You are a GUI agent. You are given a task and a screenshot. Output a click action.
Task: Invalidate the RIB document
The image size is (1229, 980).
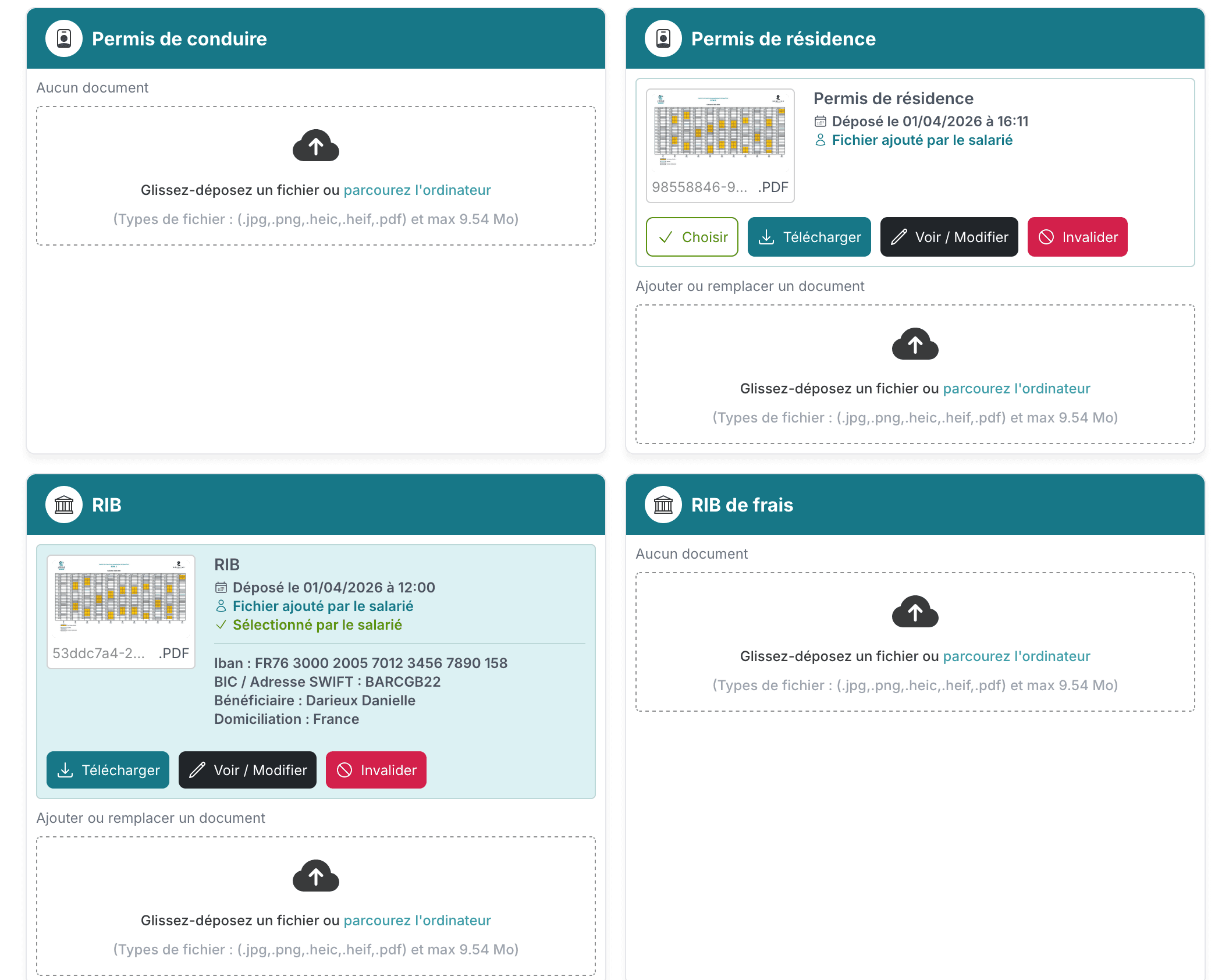(x=376, y=770)
